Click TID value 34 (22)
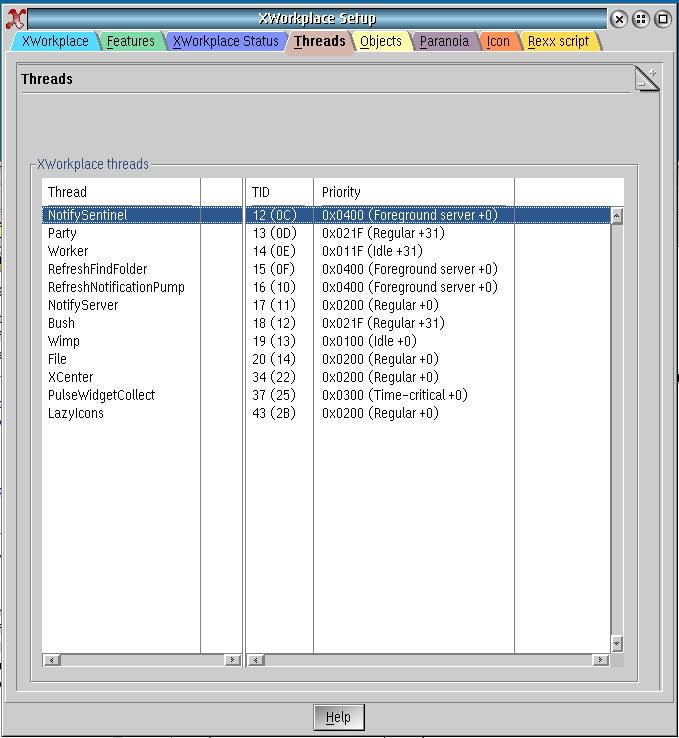679x738 pixels. click(274, 377)
